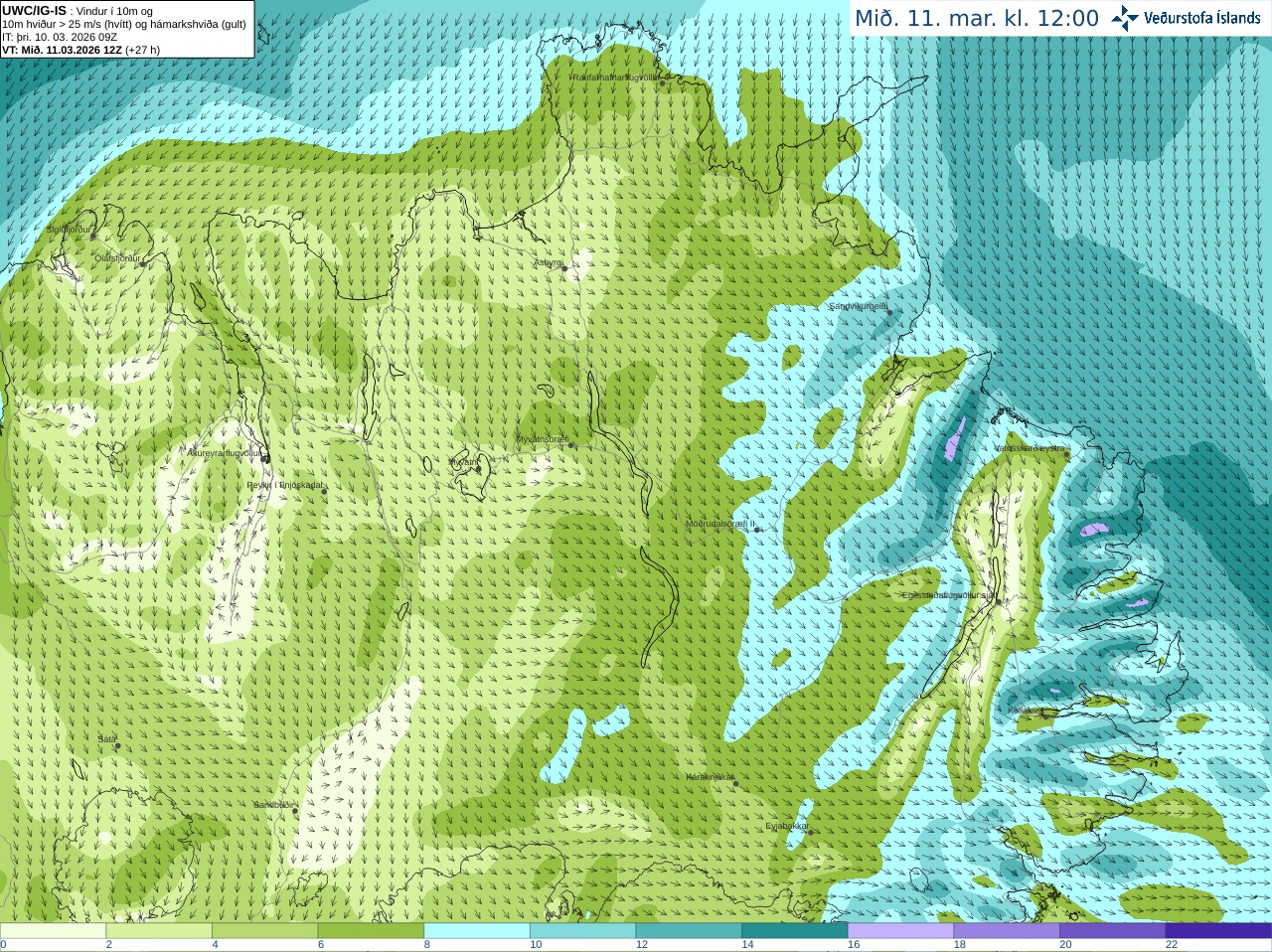Pick the 2–4 m/s light green legend swatch
The width and height of the screenshot is (1272, 952).
(x=159, y=931)
